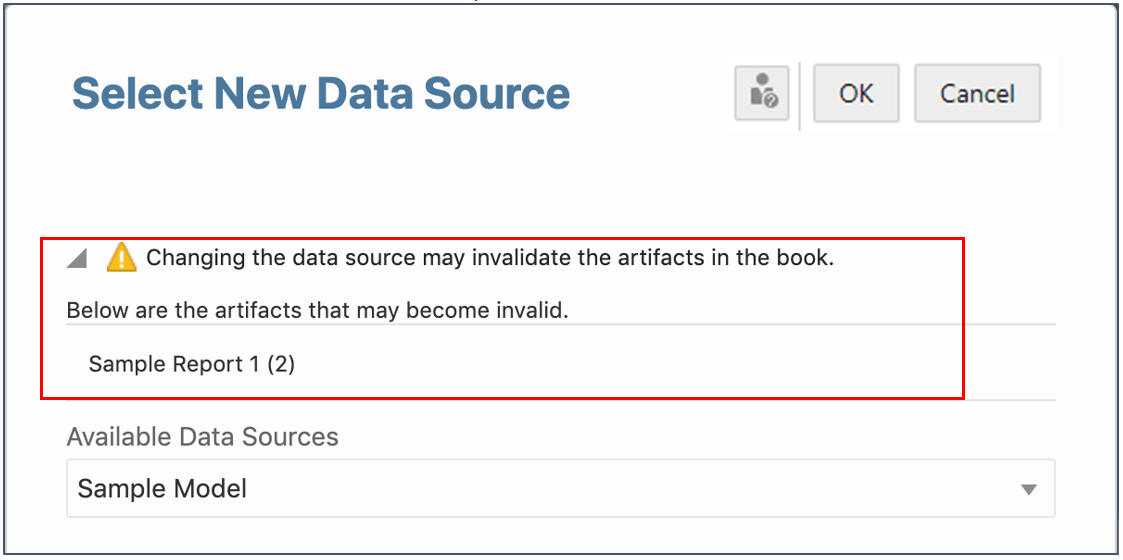Open the User Assistance help icon
Image resolution: width=1123 pixels, height=560 pixels.
point(762,94)
